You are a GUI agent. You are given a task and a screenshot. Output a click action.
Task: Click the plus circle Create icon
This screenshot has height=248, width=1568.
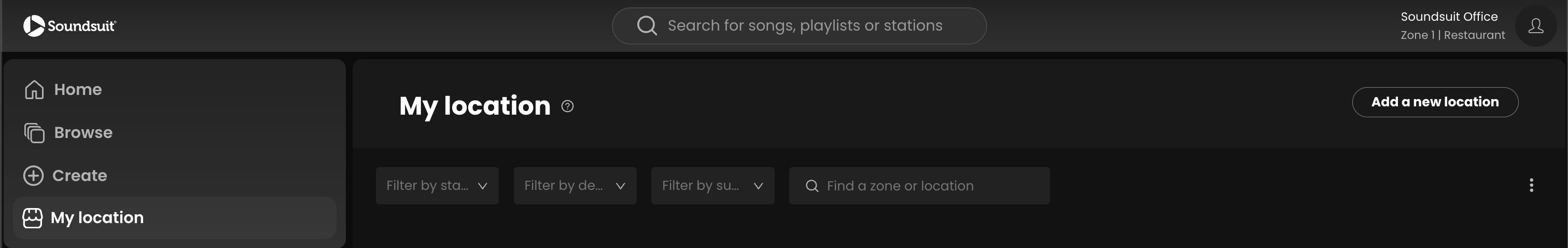pyautogui.click(x=34, y=175)
